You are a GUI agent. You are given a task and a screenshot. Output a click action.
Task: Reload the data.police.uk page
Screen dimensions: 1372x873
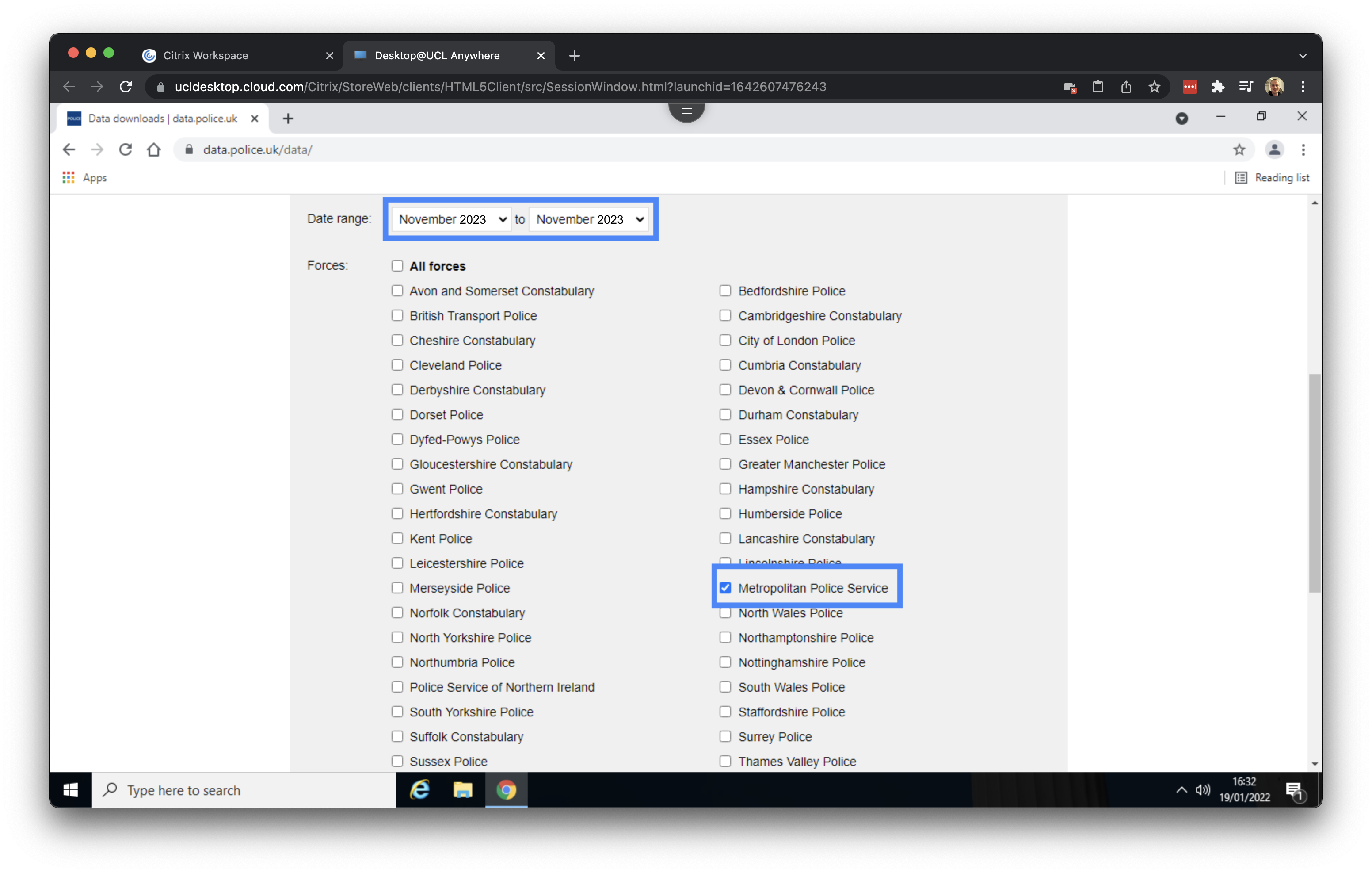[126, 150]
